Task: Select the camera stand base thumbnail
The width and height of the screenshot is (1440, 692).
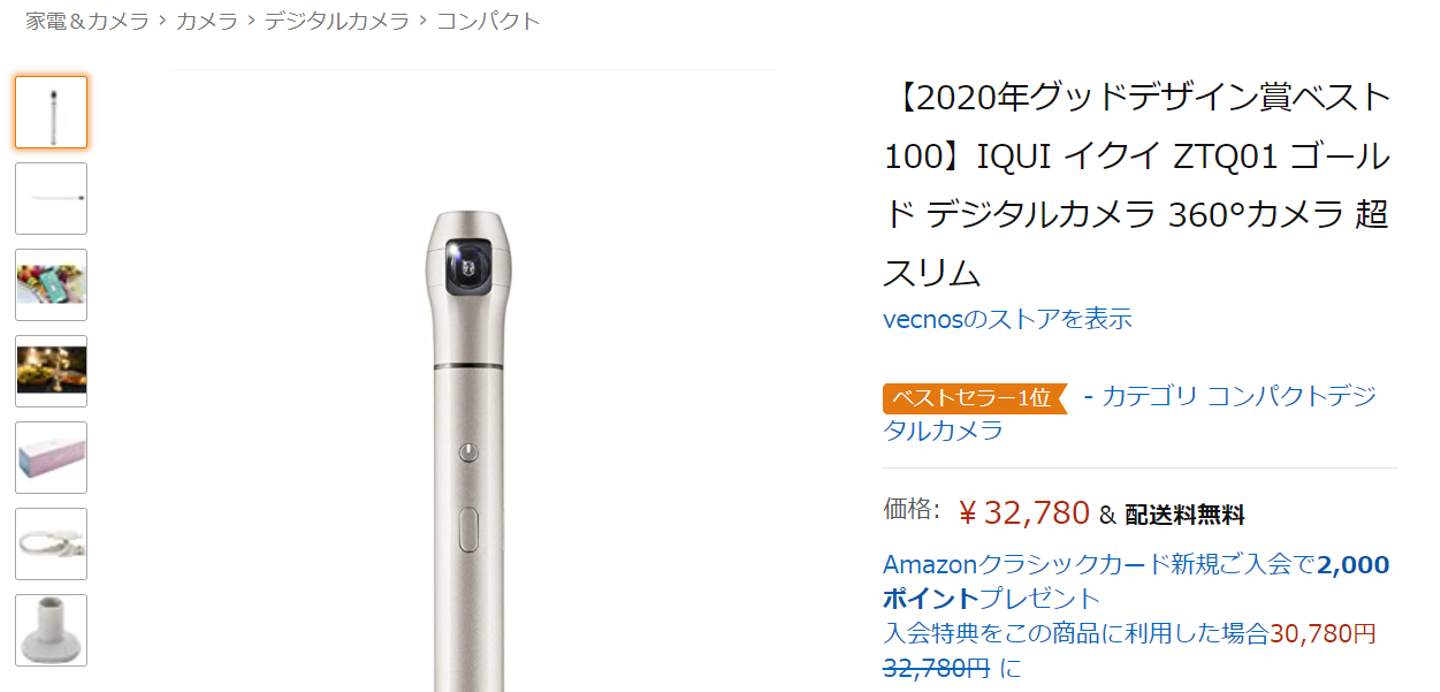Action: [51, 630]
